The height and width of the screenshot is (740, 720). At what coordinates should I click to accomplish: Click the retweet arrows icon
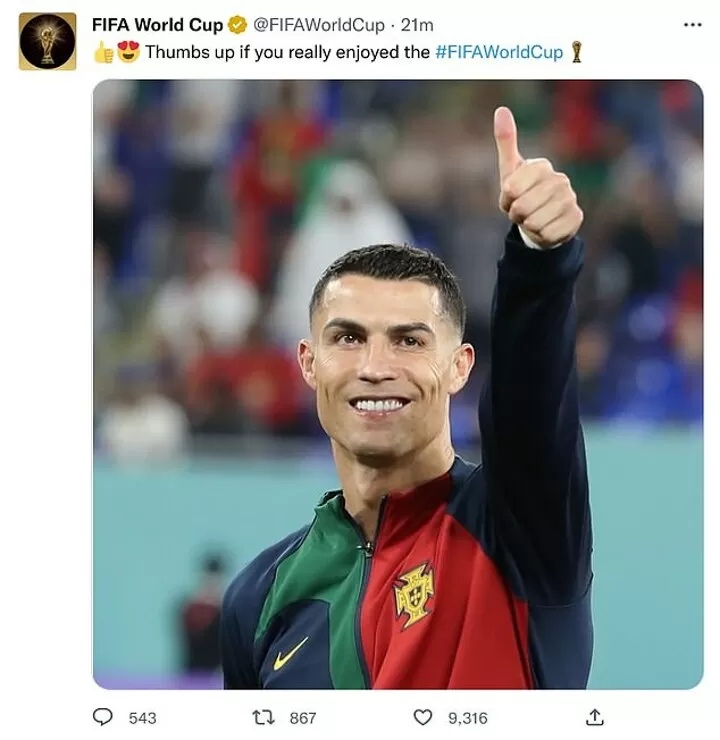coord(263,718)
